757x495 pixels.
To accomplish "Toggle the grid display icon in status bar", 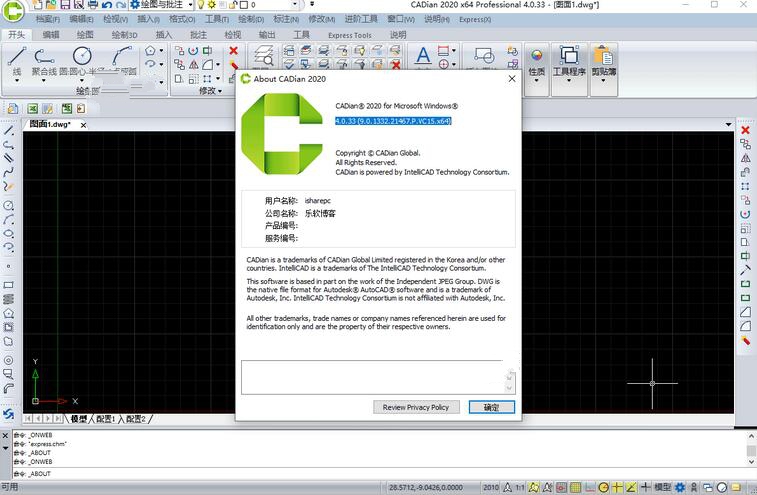I will pyautogui.click(x=575, y=487).
